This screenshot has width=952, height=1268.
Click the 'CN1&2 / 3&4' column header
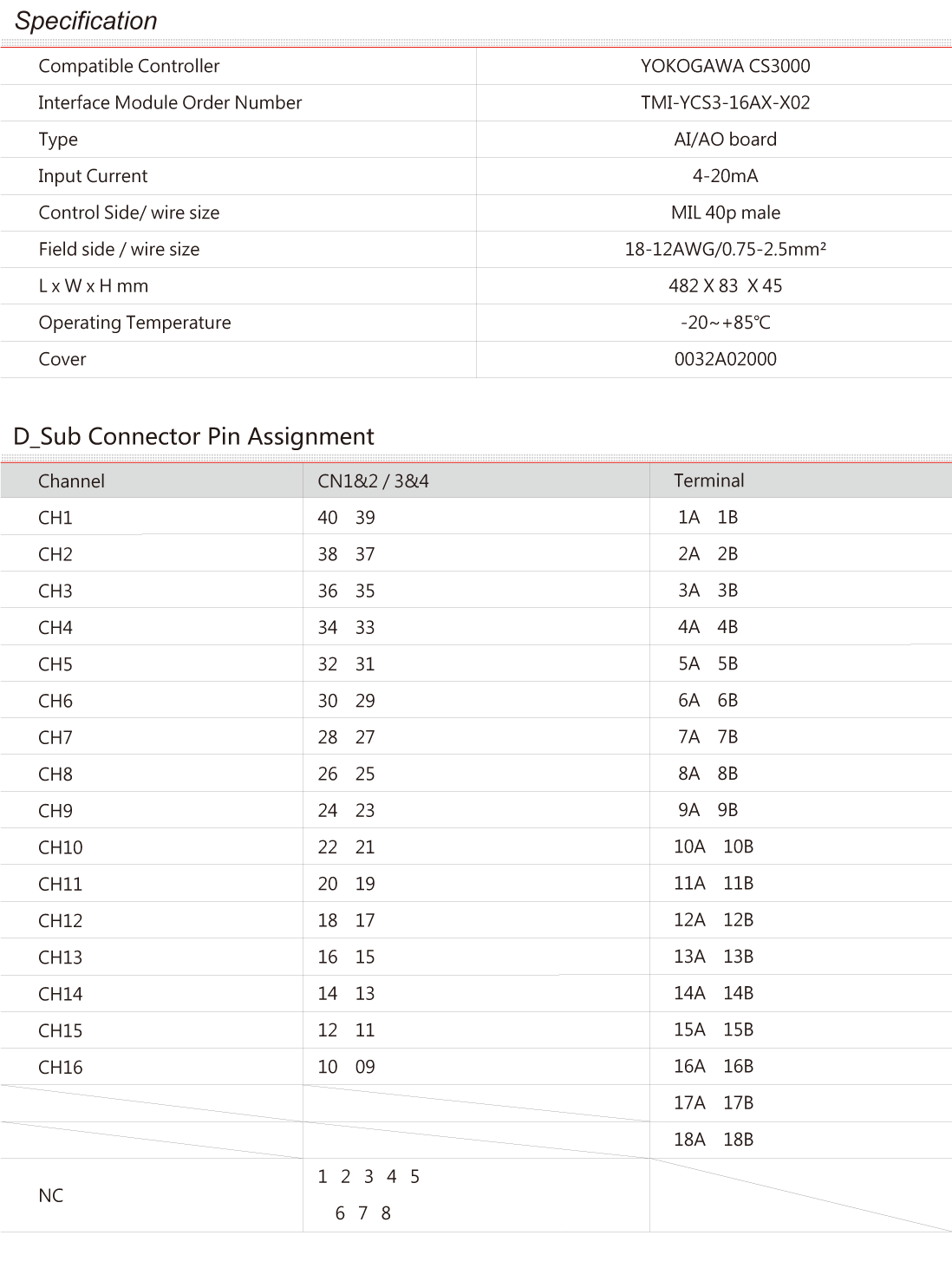(x=373, y=480)
